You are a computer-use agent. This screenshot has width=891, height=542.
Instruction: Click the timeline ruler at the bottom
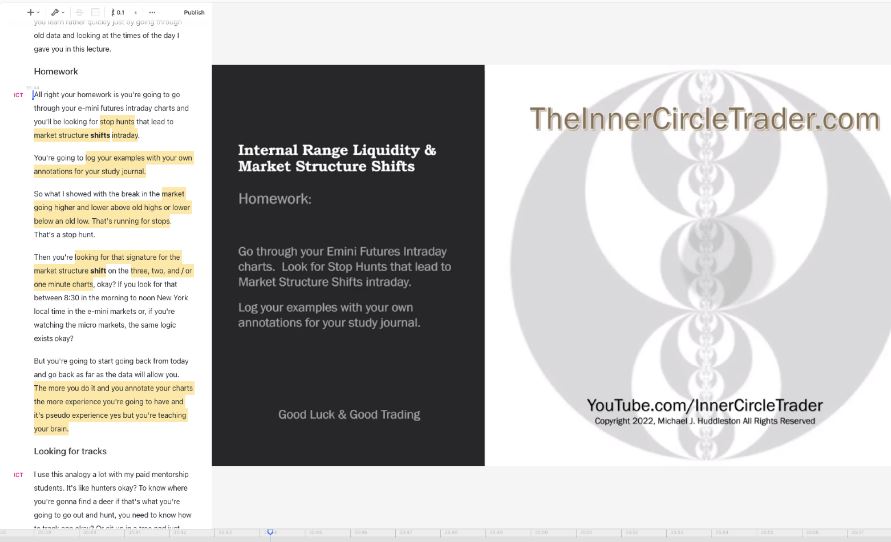coord(446,533)
